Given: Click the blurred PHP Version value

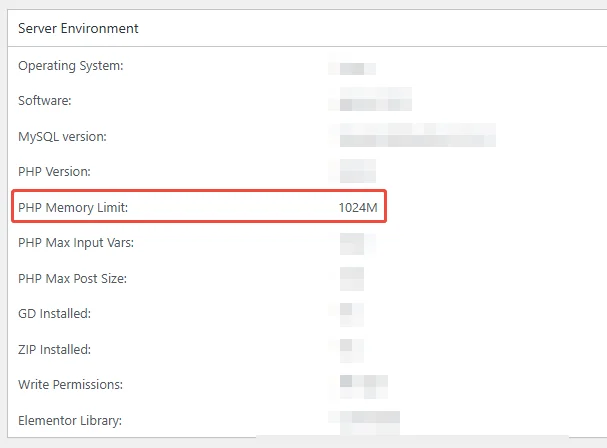Looking at the screenshot, I should (357, 171).
